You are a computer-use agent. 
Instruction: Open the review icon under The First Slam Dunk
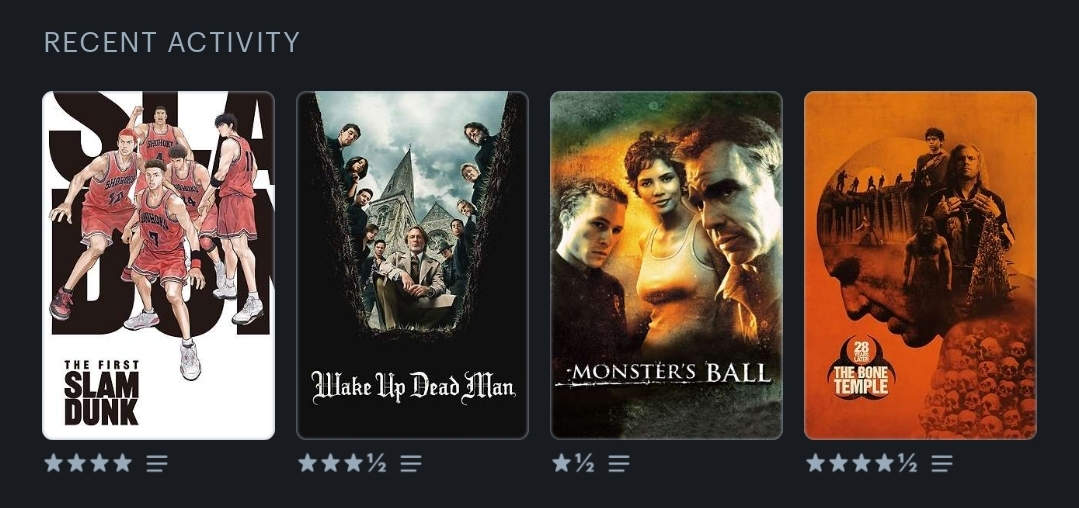(157, 463)
